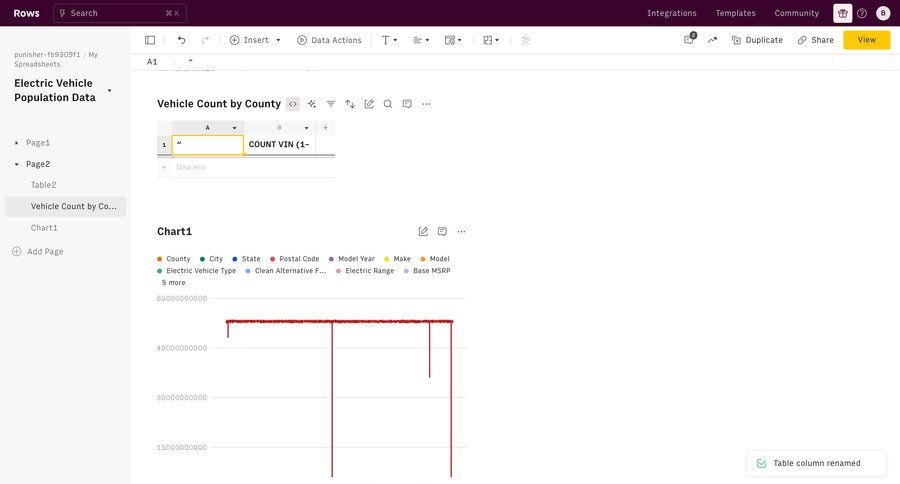This screenshot has height=484, width=900.
Task: Open search in Vehicle Count by County table
Action: (388, 104)
